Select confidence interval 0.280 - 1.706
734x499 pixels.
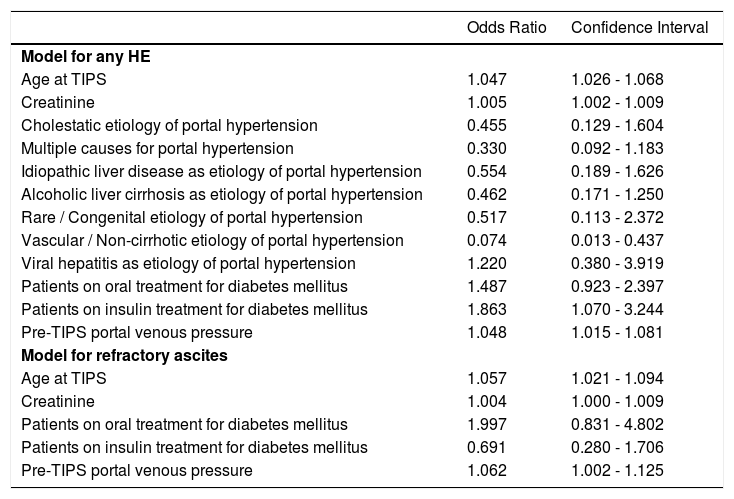point(617,447)
